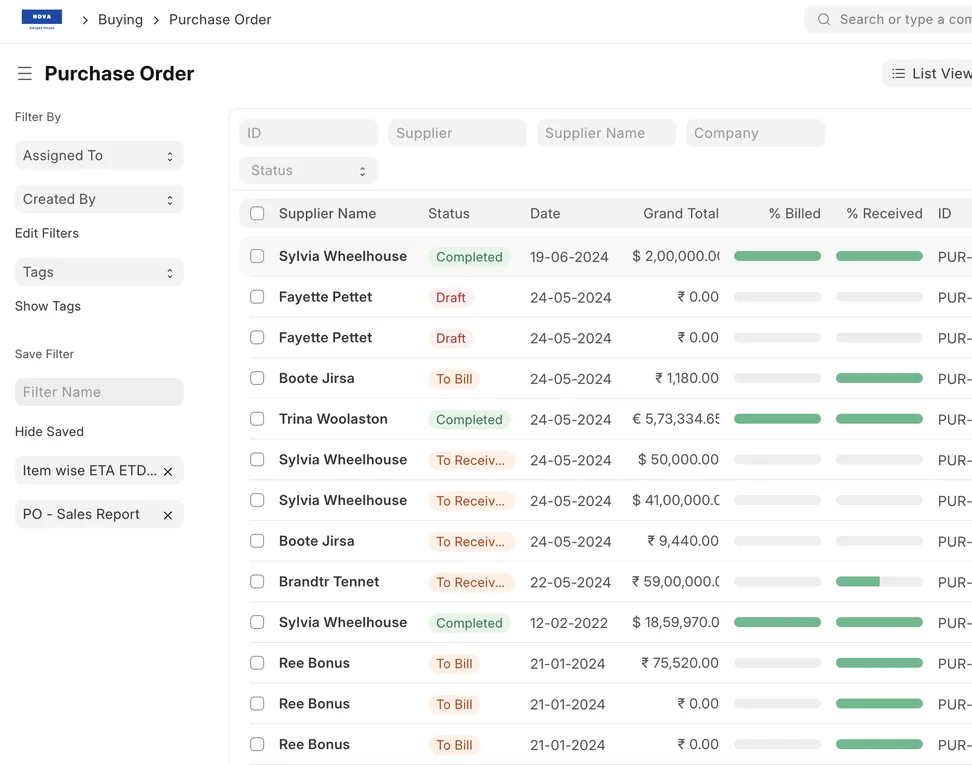Open the Status filter dropdown

(309, 170)
